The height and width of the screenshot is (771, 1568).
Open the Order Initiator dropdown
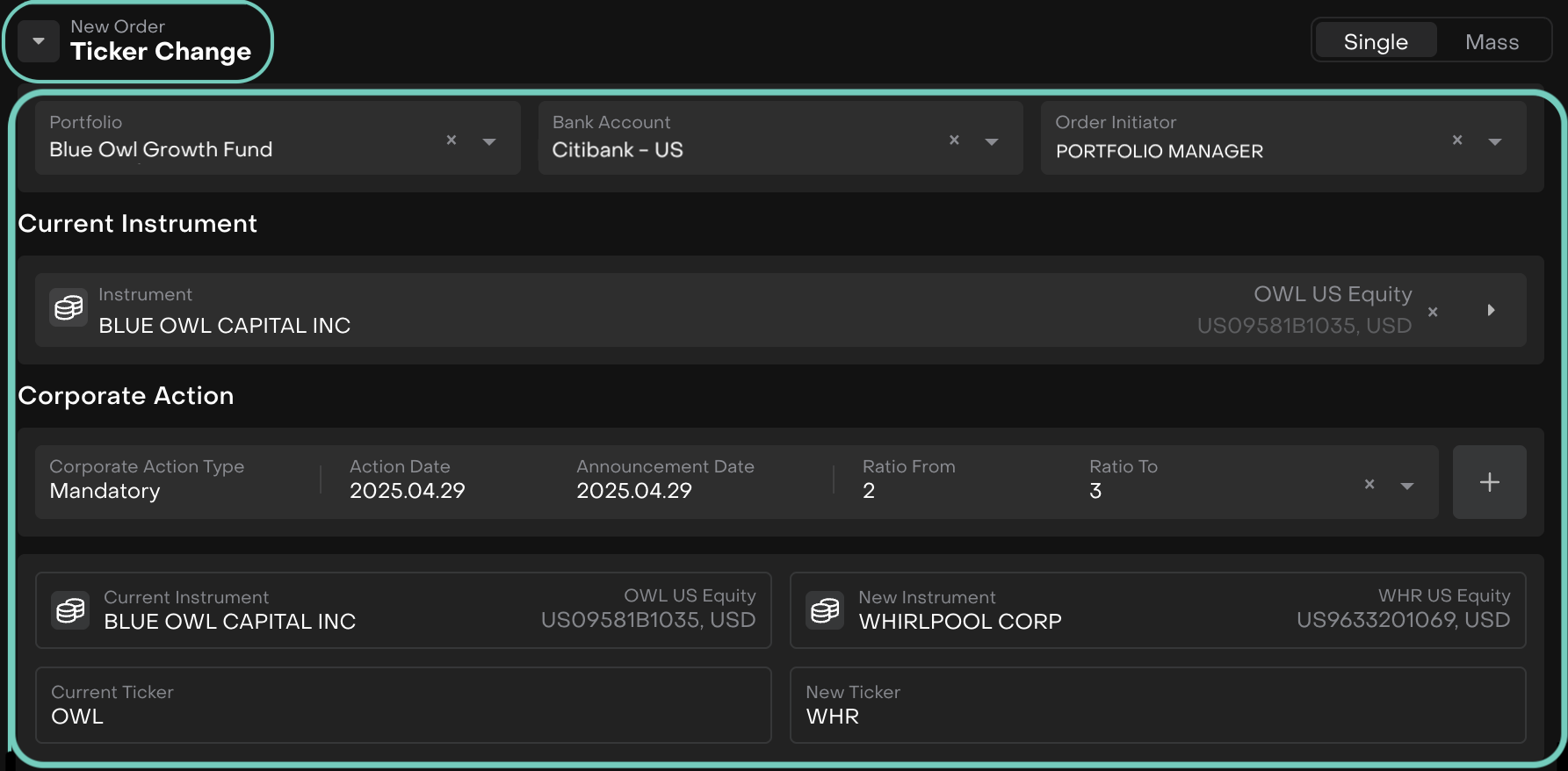tap(1494, 141)
